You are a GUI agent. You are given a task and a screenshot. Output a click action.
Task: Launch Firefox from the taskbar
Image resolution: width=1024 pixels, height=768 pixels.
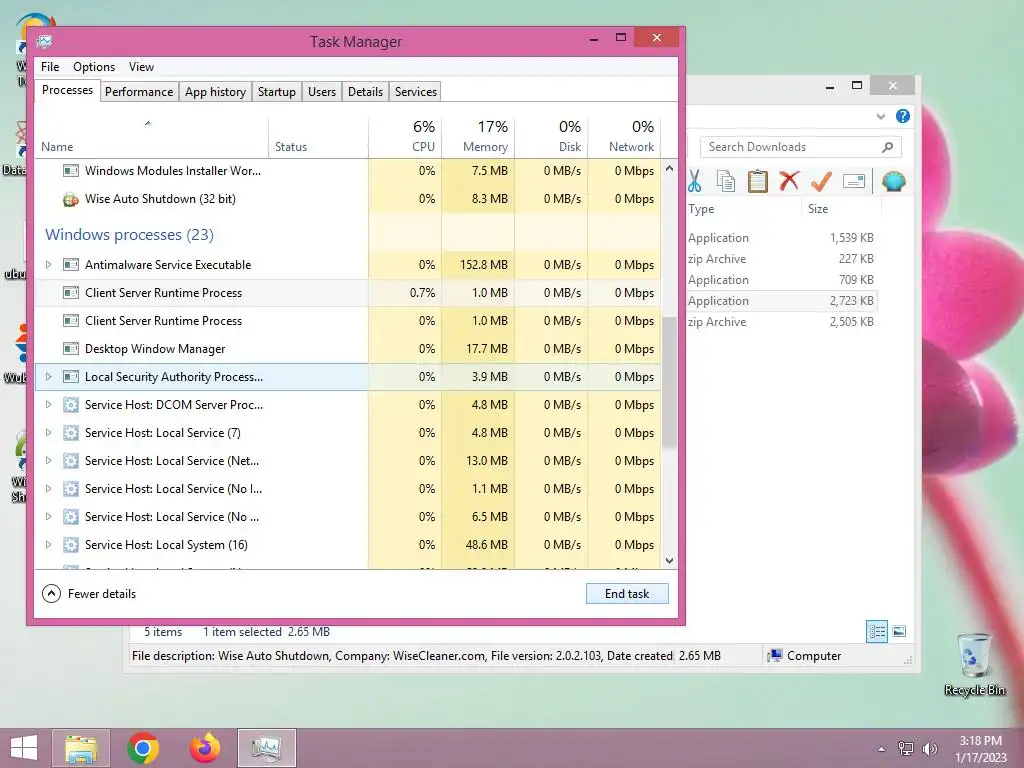205,748
